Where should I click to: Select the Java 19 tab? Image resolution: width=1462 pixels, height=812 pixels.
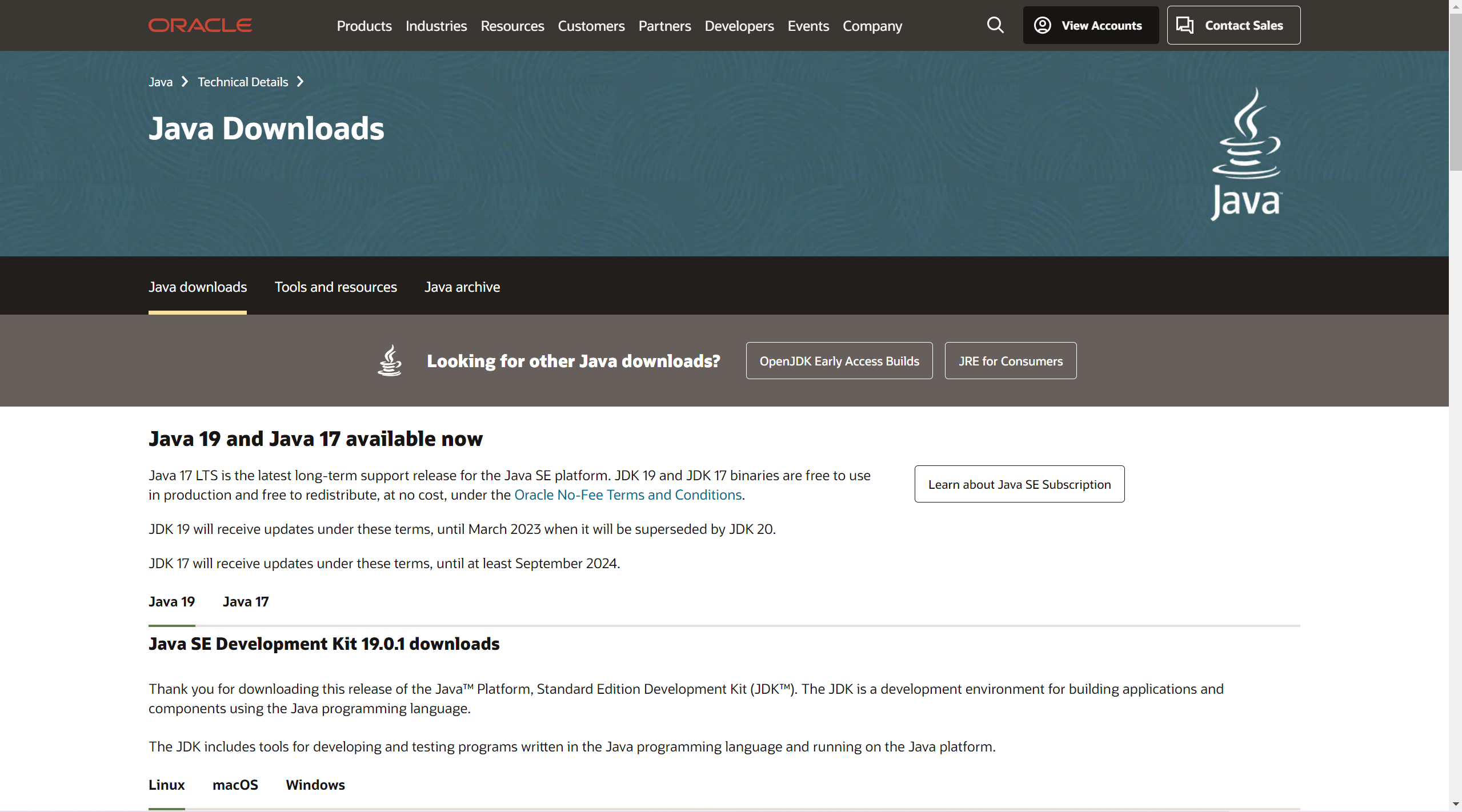click(171, 601)
